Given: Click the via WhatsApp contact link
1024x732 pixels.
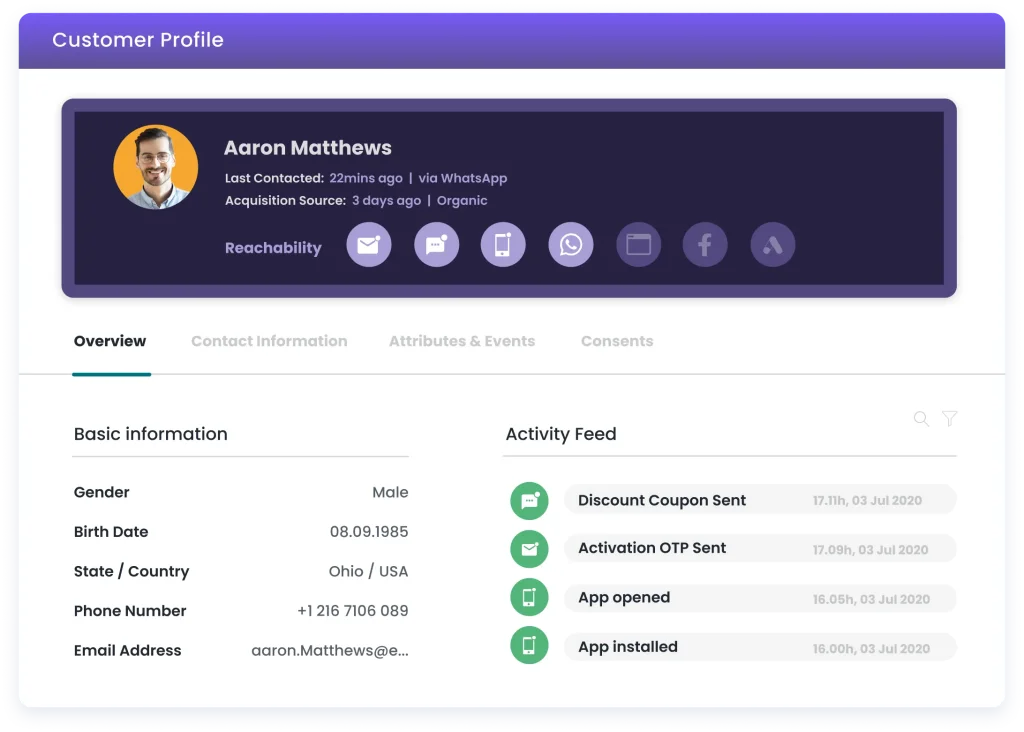Looking at the screenshot, I should tap(463, 178).
